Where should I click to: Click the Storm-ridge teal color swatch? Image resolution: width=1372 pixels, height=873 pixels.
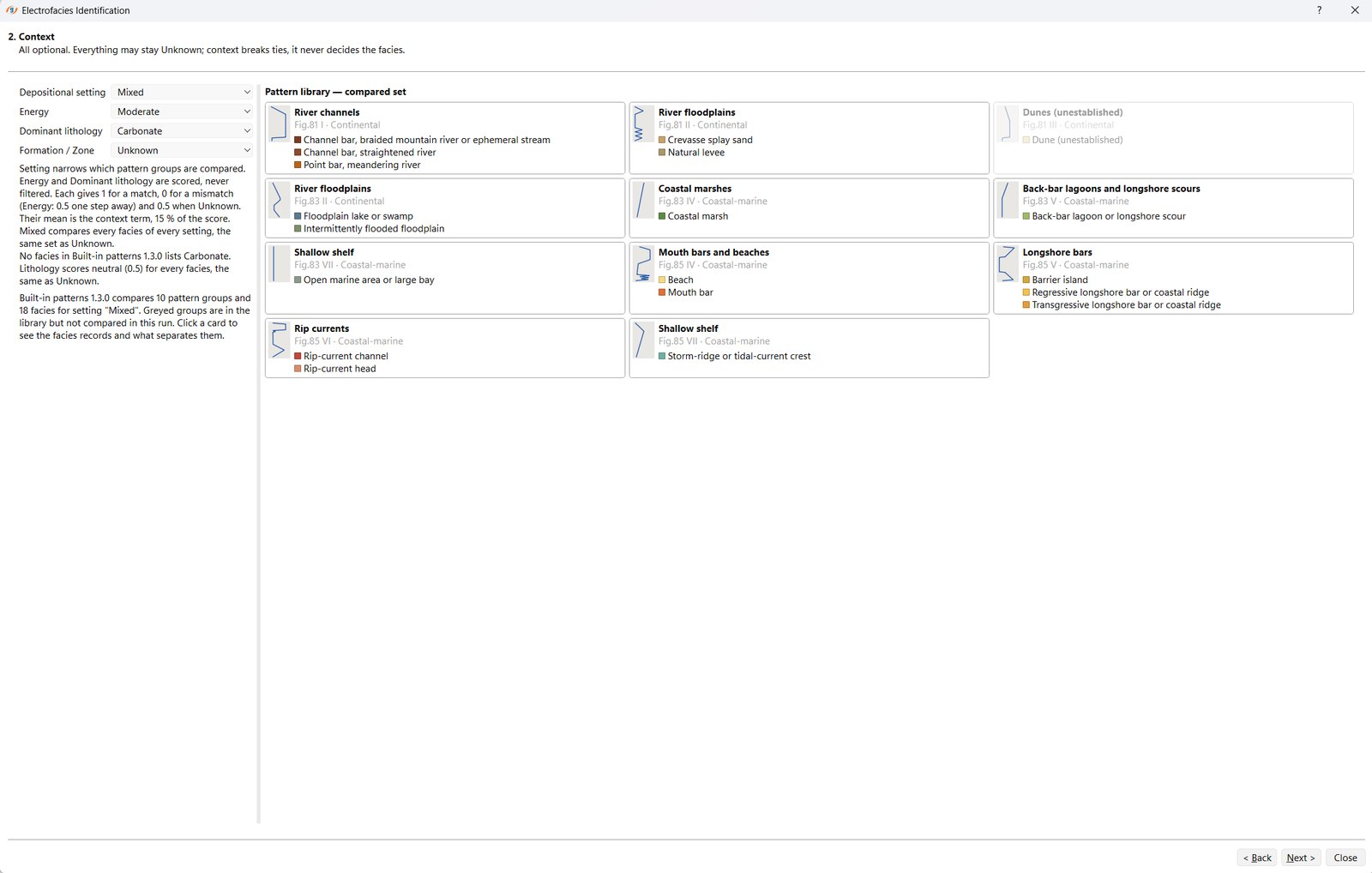[662, 356]
